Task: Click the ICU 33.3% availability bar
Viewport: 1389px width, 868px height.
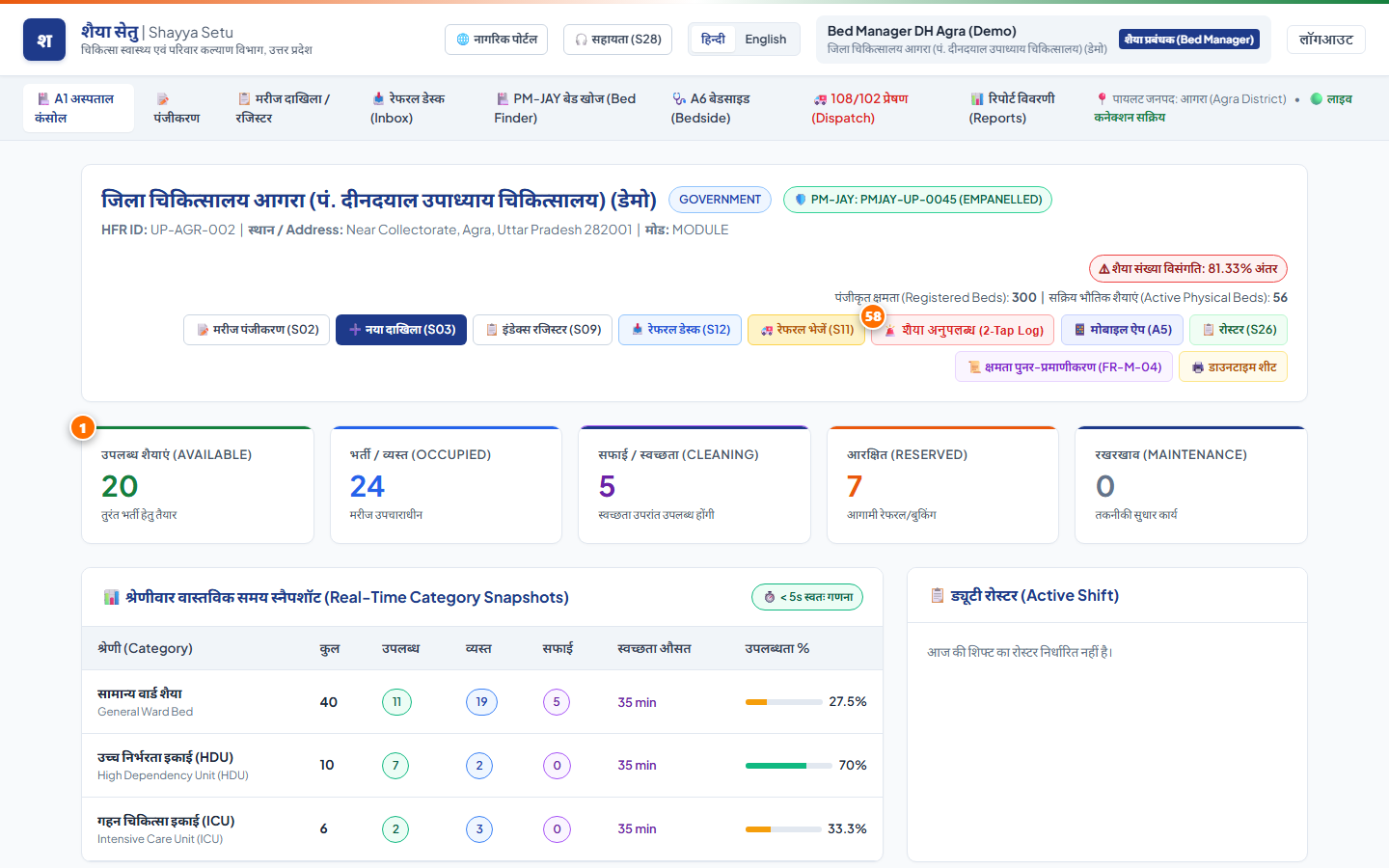Action: point(782,829)
